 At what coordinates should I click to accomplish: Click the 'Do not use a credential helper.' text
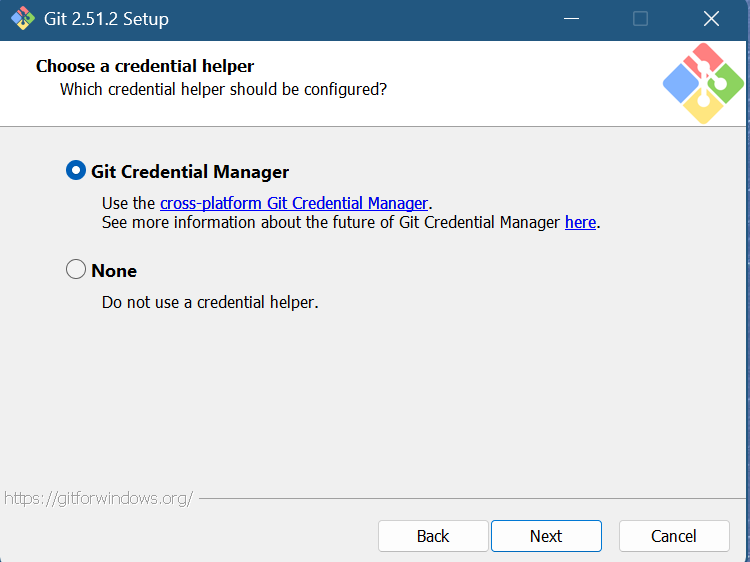point(210,302)
